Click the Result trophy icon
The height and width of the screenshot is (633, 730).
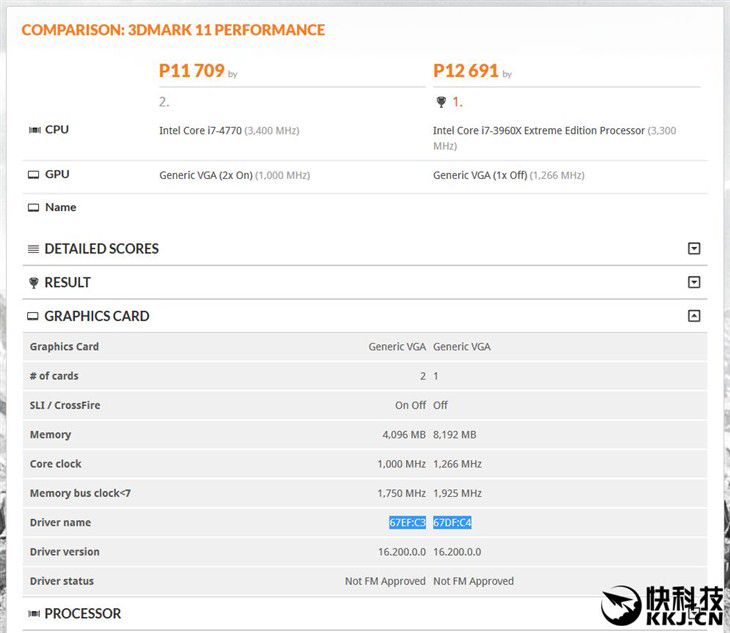tap(34, 283)
